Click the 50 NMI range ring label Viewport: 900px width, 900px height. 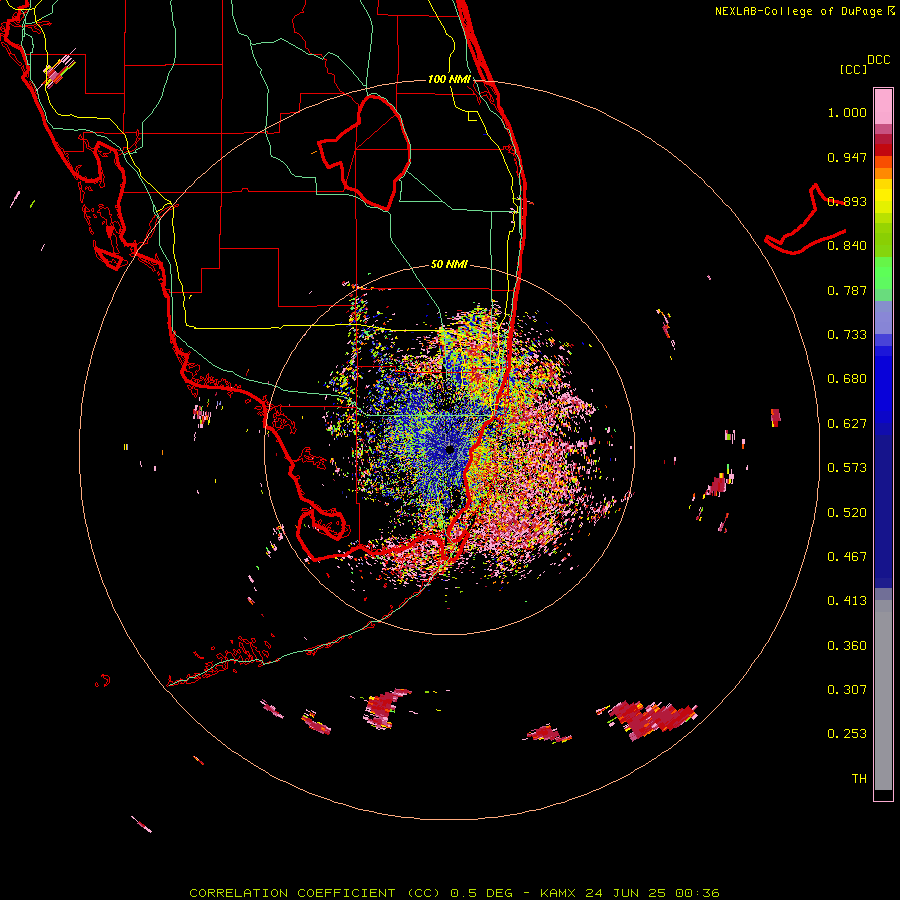coord(449,265)
